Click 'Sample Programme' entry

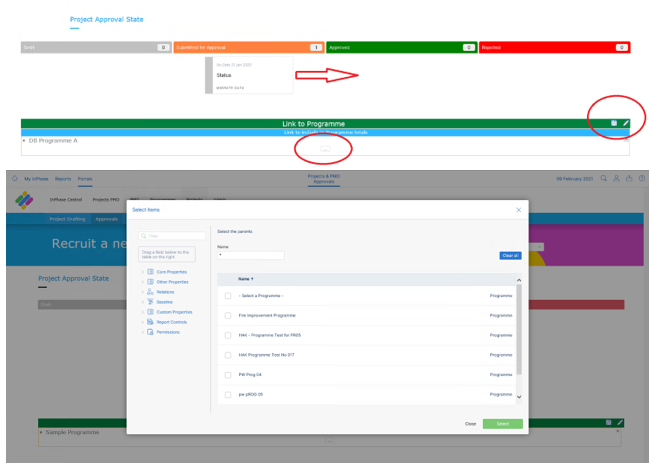72,432
